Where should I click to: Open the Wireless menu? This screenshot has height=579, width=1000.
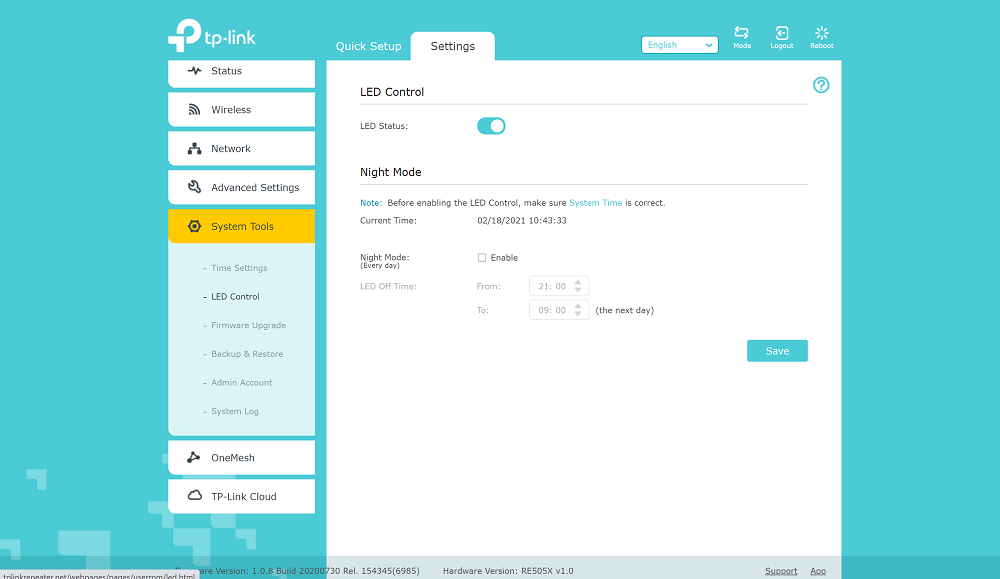point(242,110)
